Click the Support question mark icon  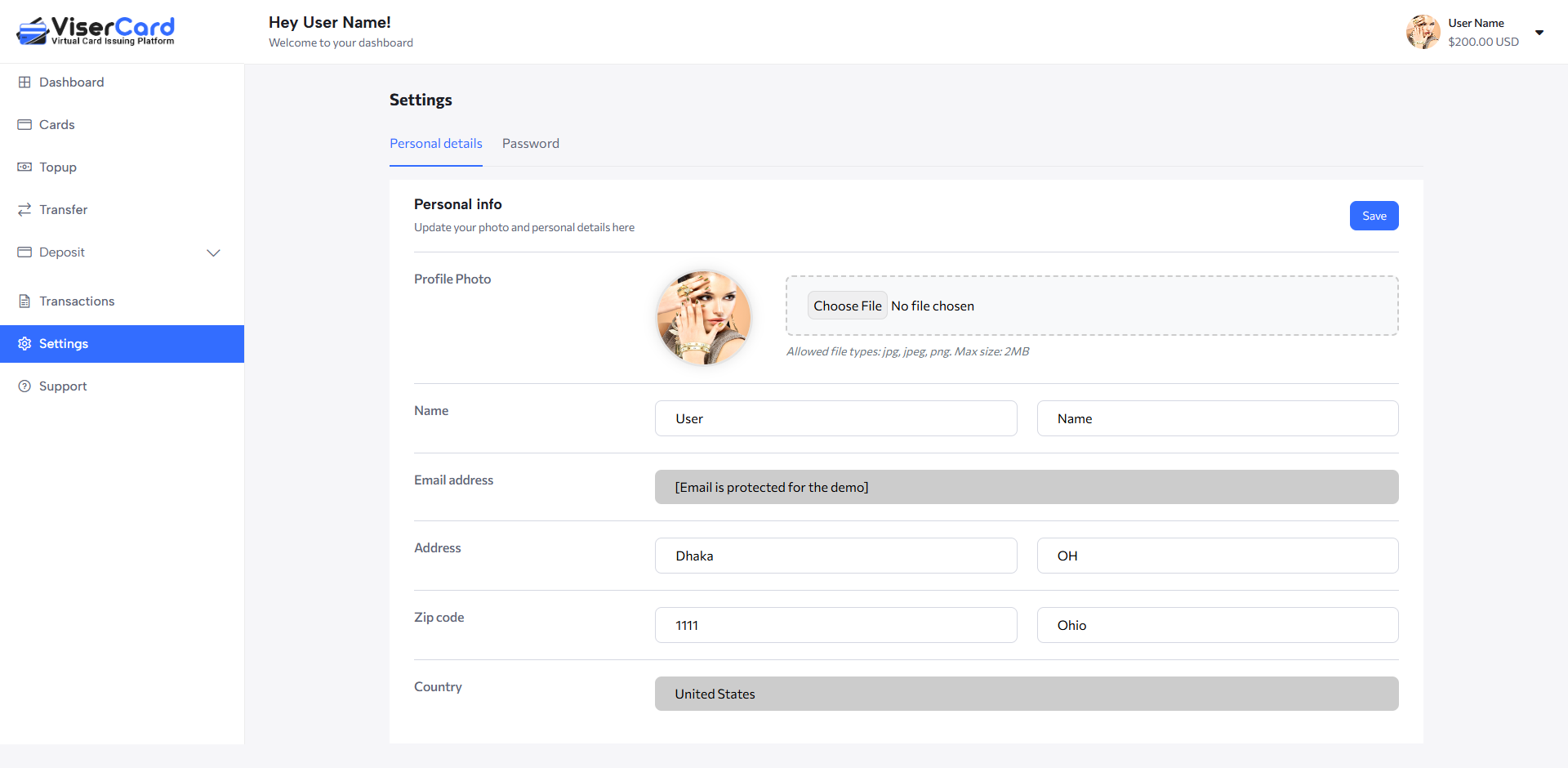[24, 386]
